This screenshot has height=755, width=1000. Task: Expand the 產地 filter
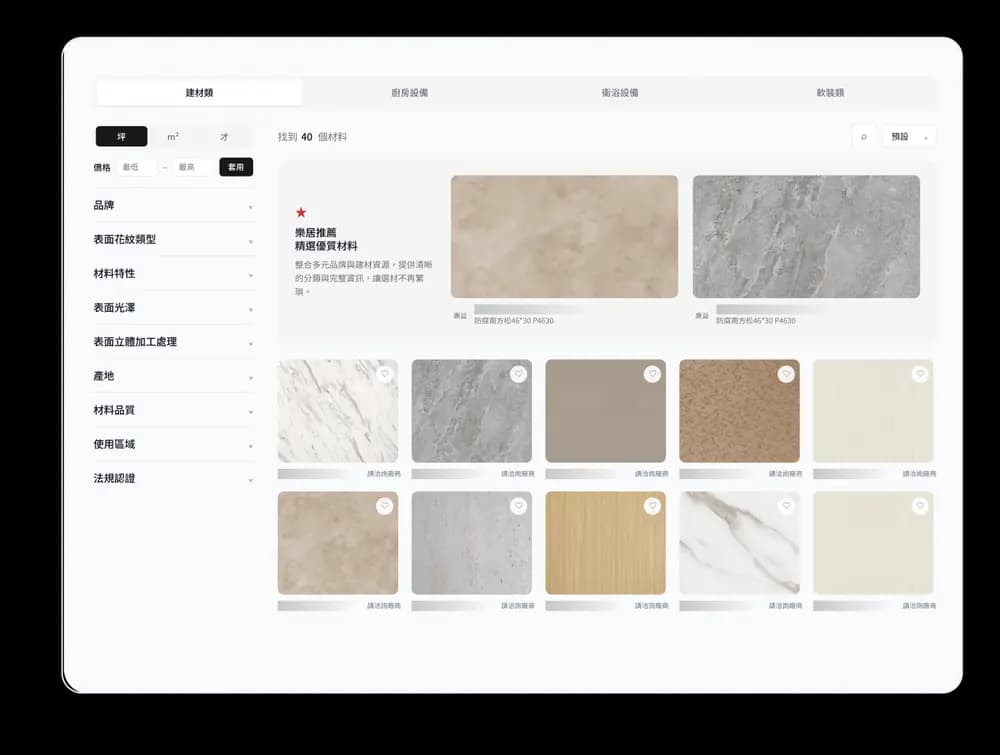pyautogui.click(x=173, y=376)
